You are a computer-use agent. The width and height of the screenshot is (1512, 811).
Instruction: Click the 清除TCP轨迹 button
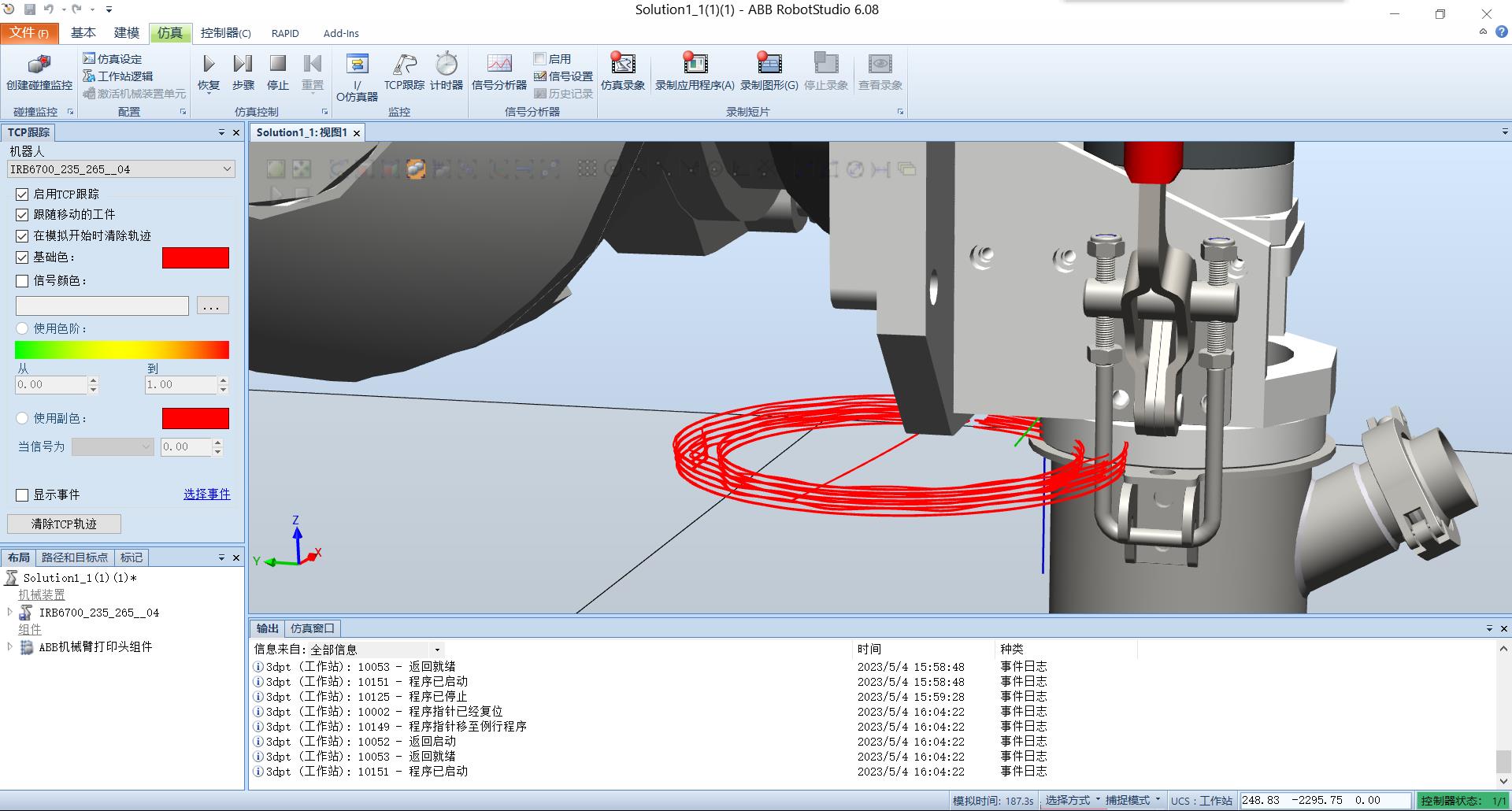64,524
